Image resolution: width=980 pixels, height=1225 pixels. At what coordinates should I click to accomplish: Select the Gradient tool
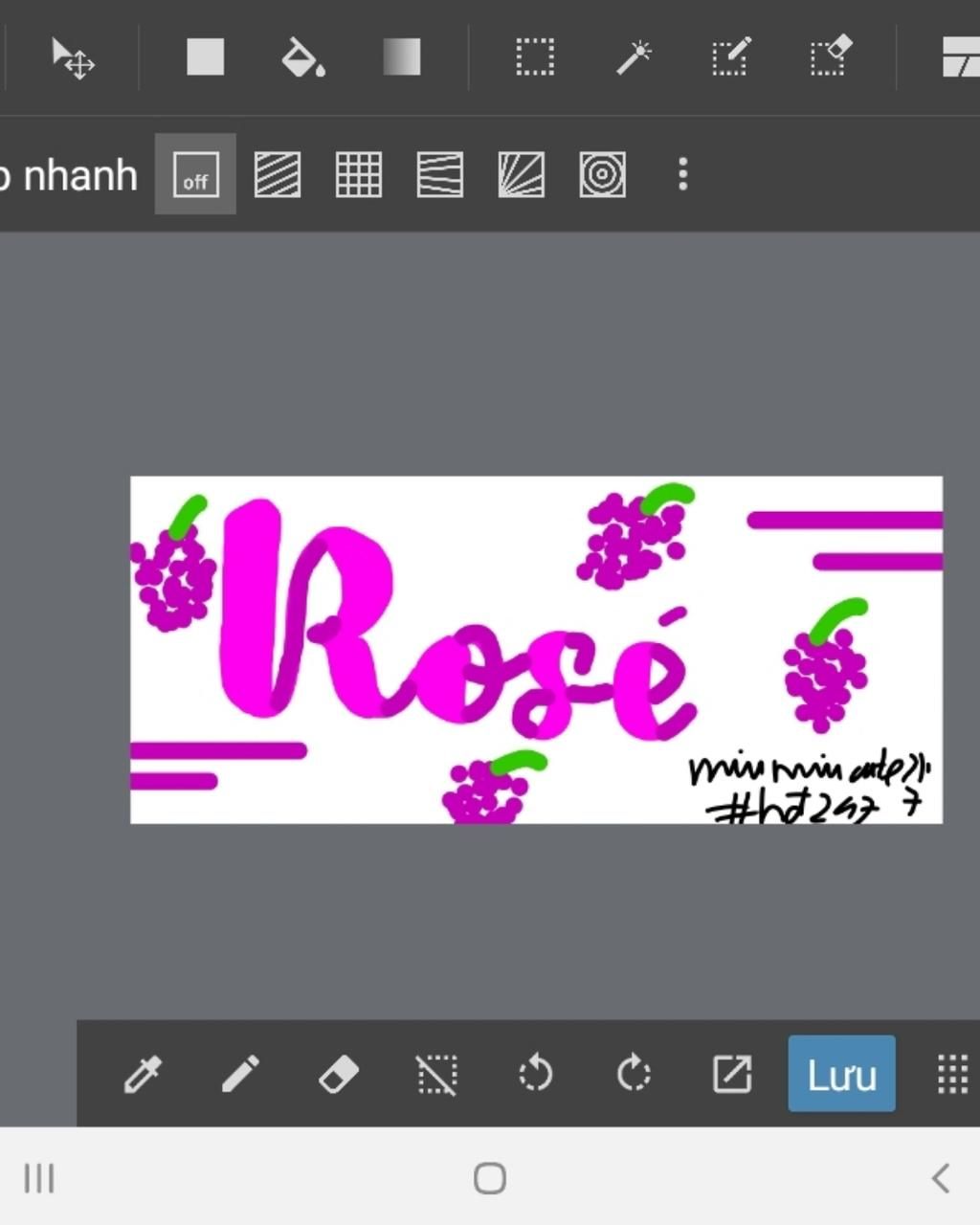(x=401, y=57)
